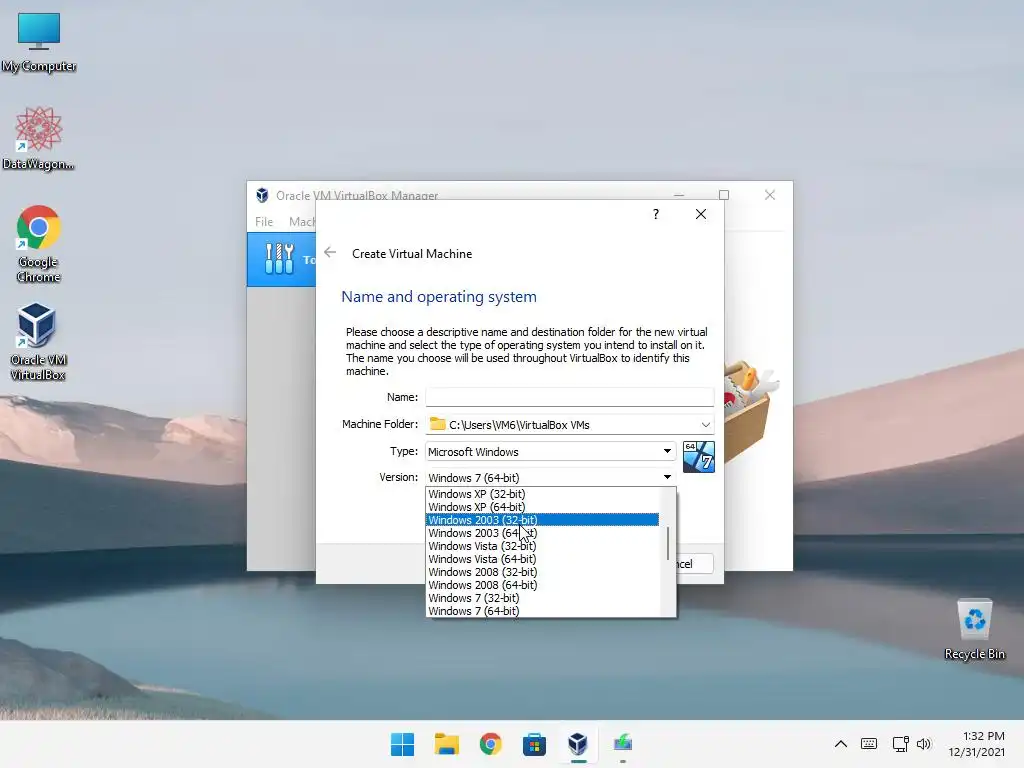Open touch keyboard tray icon

(x=869, y=744)
